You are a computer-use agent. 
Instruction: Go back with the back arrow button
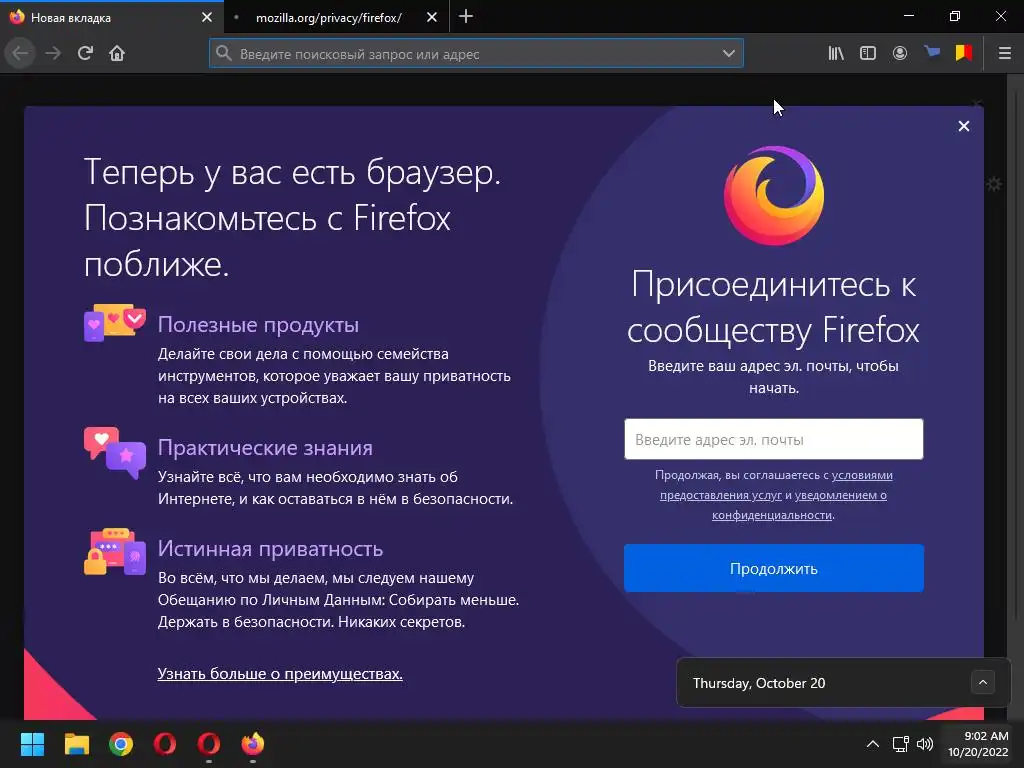pos(20,53)
